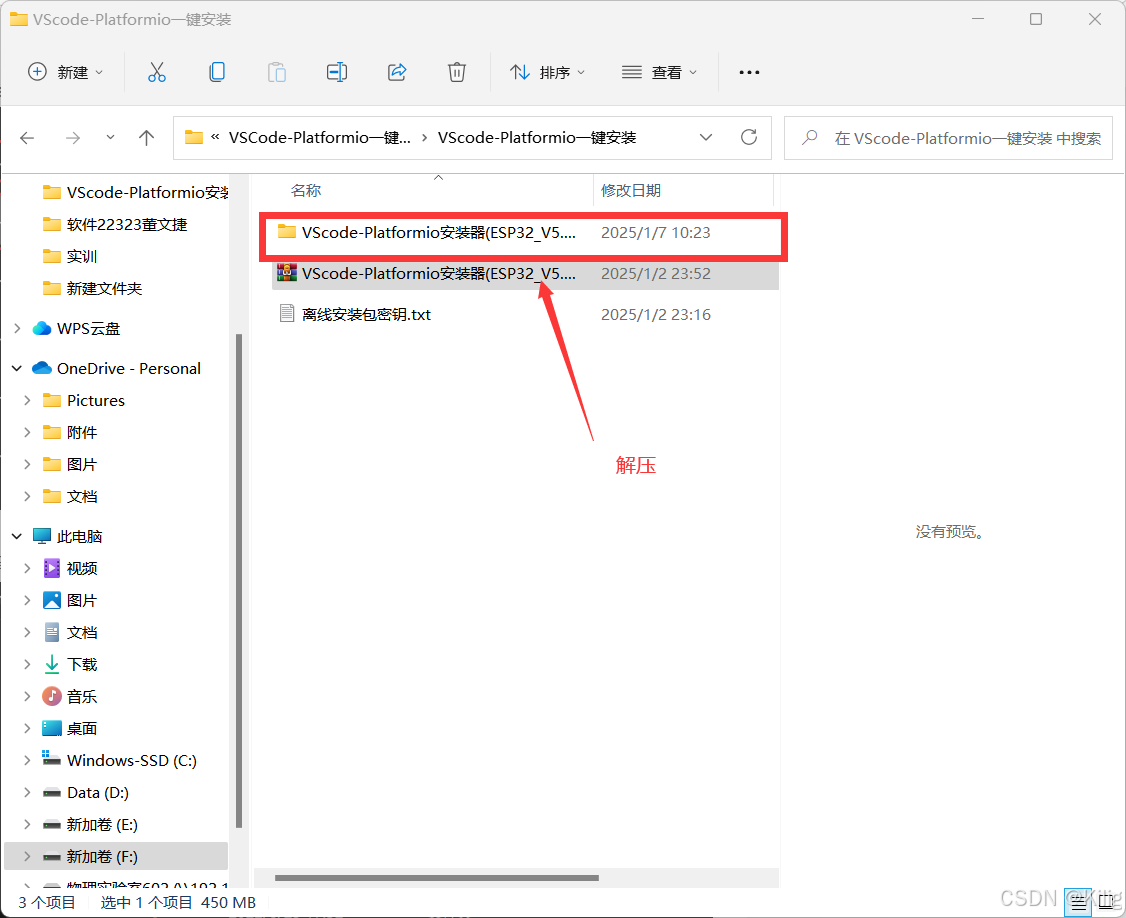Click the Delete trash icon

coord(457,73)
